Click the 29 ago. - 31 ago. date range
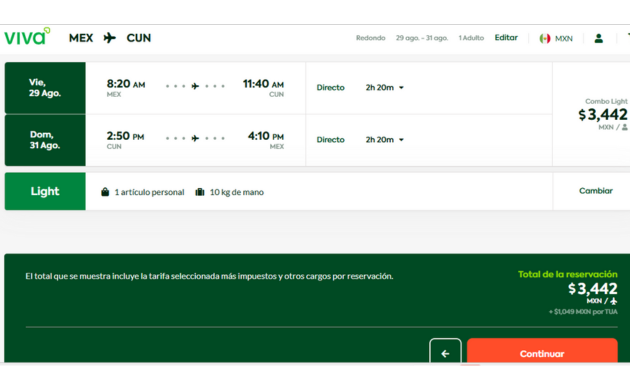The height and width of the screenshot is (390, 630). point(421,38)
